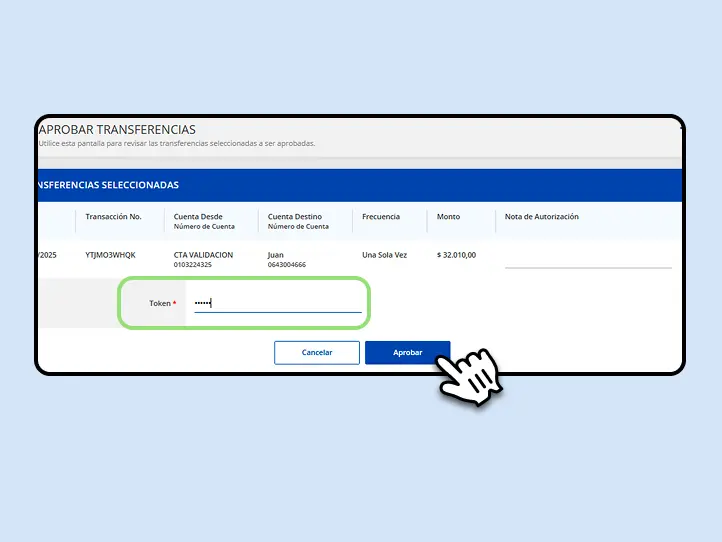Click the Monto column header
Image resolution: width=722 pixels, height=542 pixels.
click(x=448, y=216)
